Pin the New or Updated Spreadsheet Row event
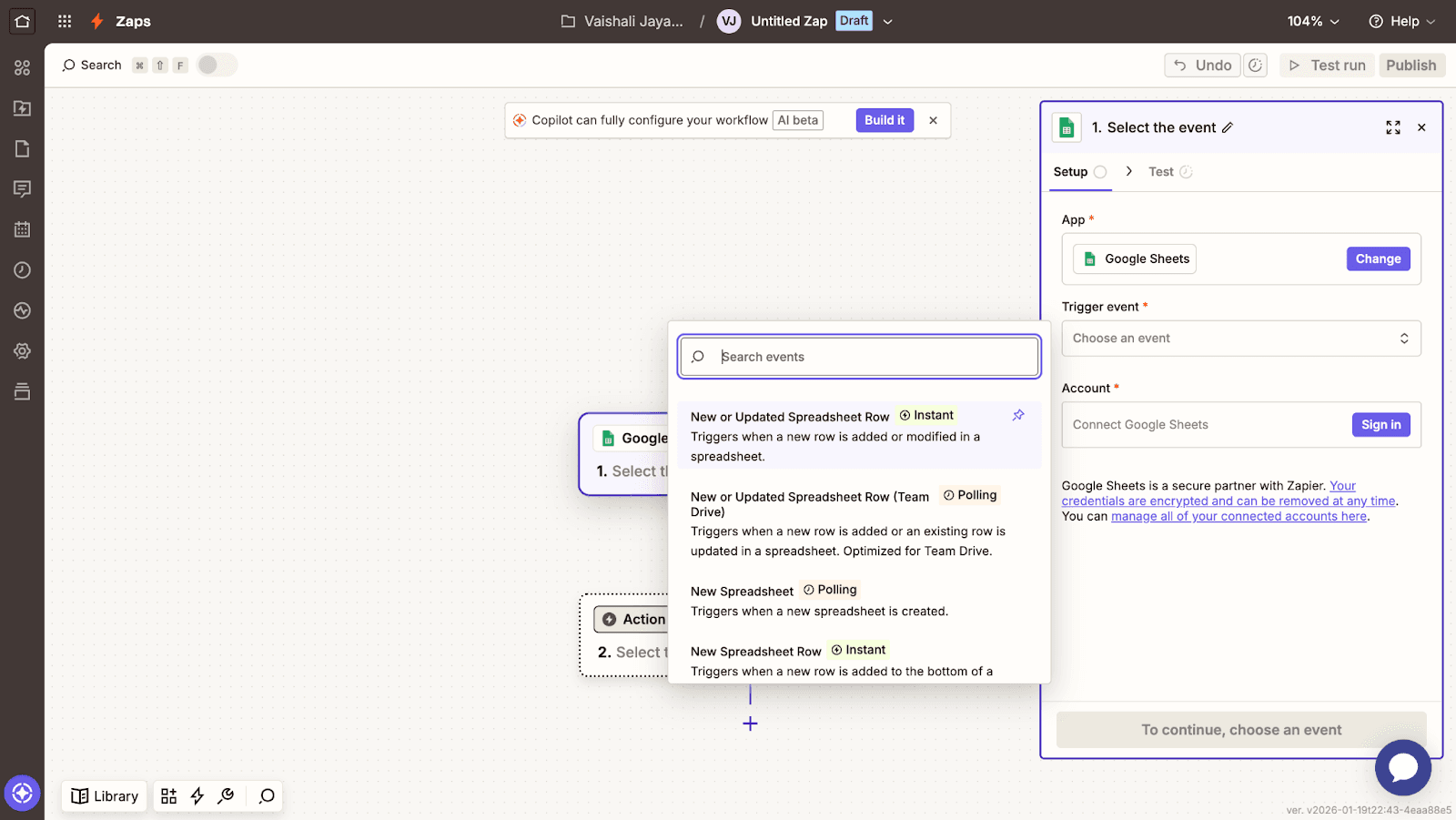 1018,415
